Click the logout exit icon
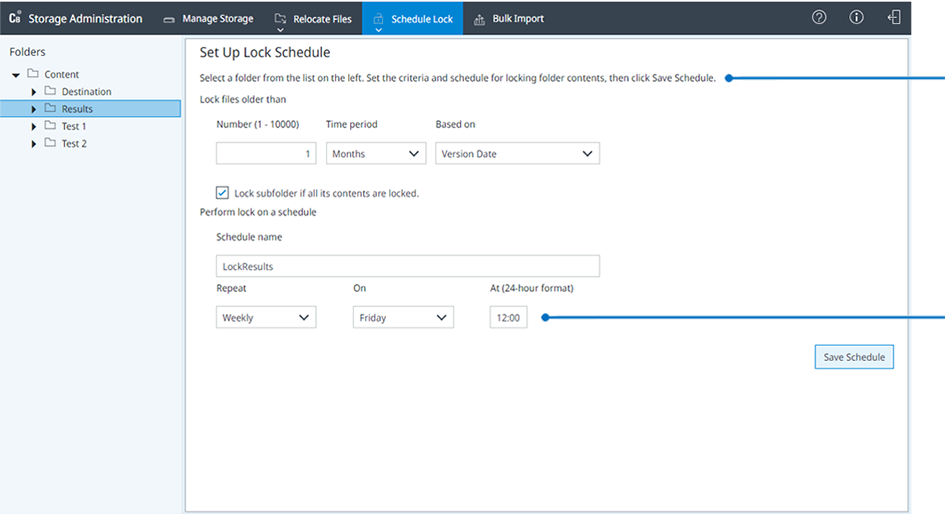The height and width of the screenshot is (514, 945). [x=894, y=18]
